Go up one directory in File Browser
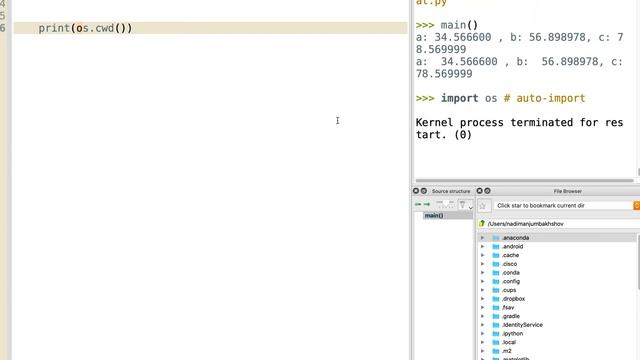Image resolution: width=640 pixels, height=360 pixels. click(482, 223)
